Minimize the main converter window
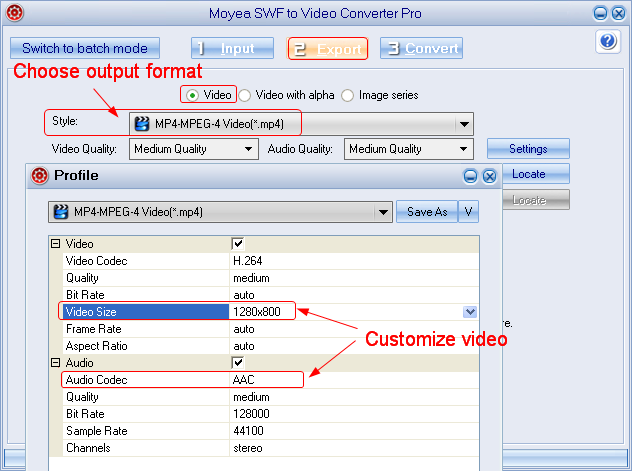The height and width of the screenshot is (471, 632). [x=600, y=13]
